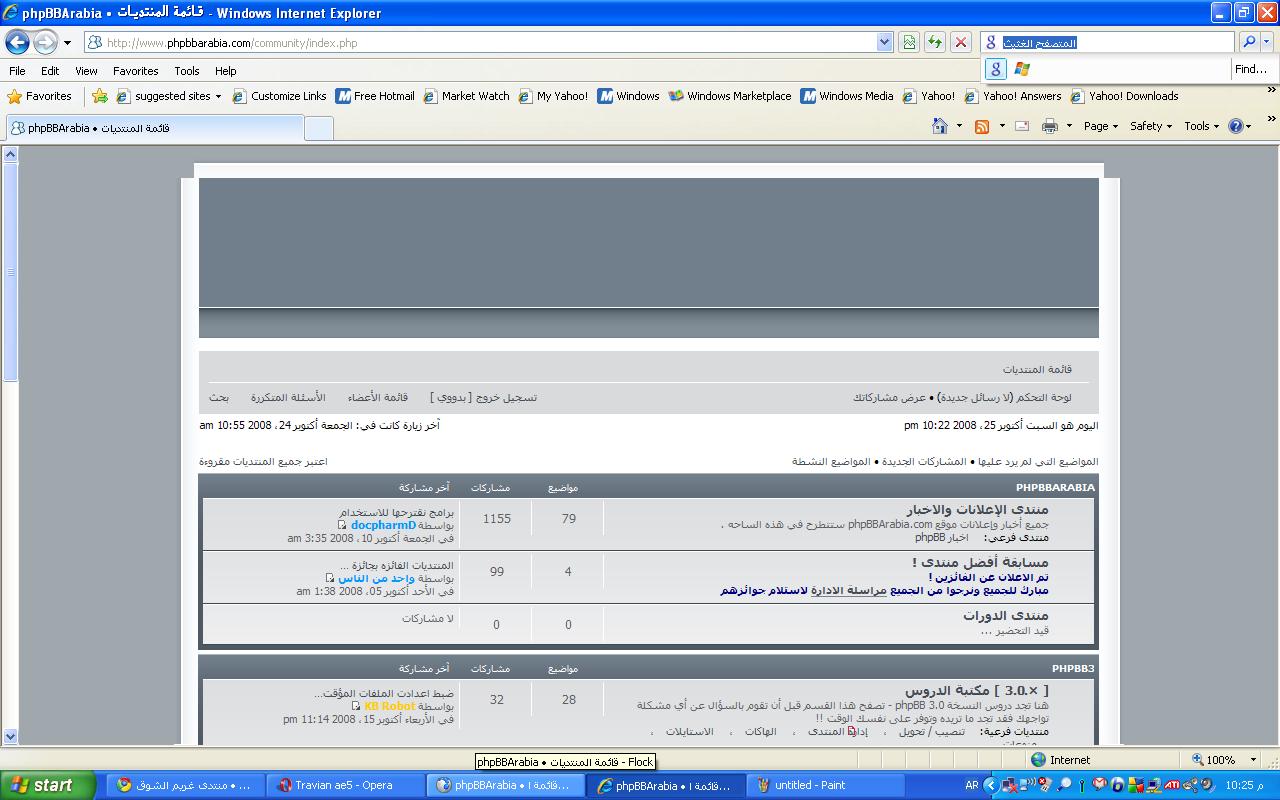This screenshot has height=800, width=1280.
Task: Click the Home toolbar icon
Action: point(939,126)
